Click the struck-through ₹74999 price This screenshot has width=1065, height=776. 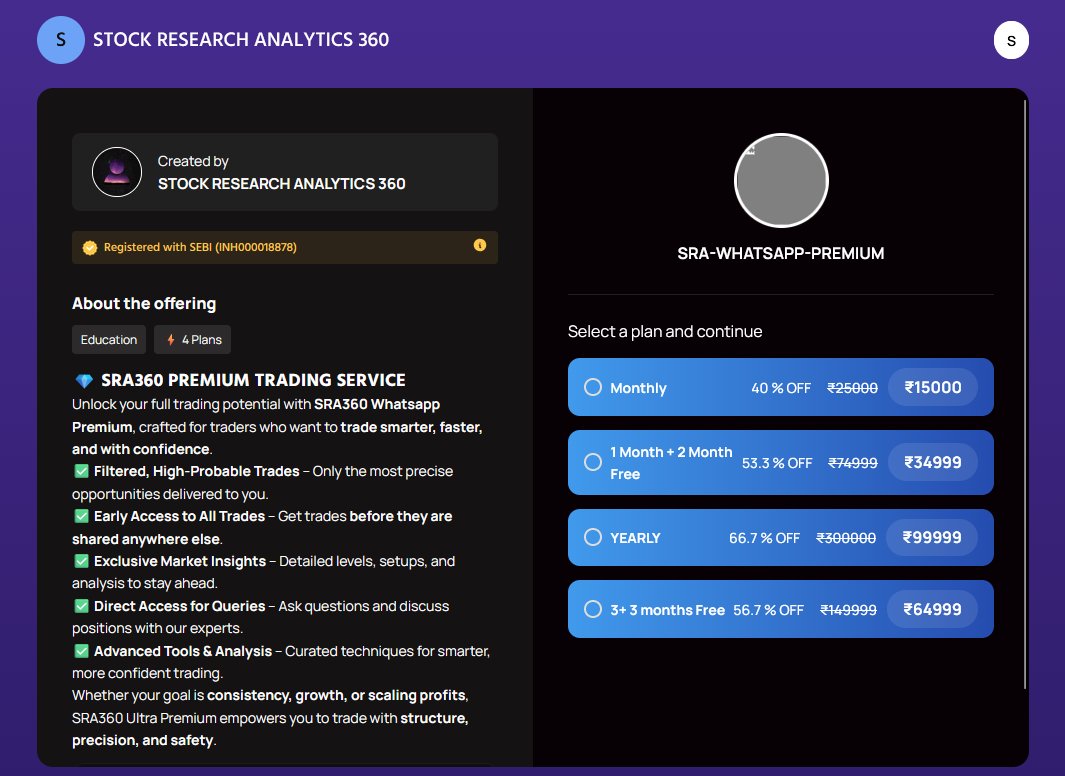click(852, 463)
